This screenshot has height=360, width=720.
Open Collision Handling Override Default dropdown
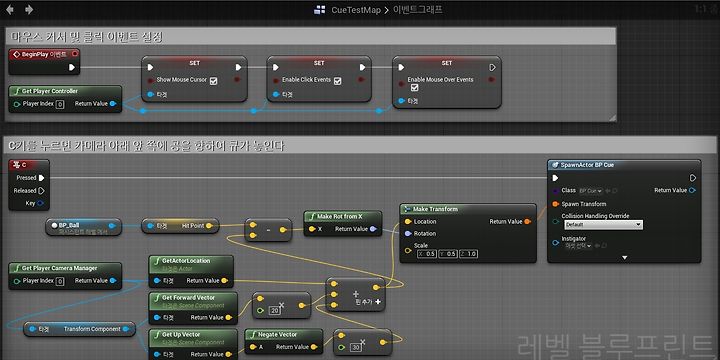tap(602, 225)
